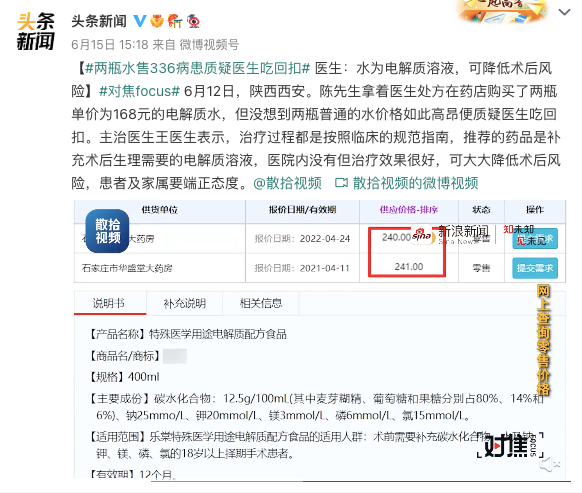Screen dimensions: 582x493
Task: Click the 微博视频号 source link
Action: tap(209, 45)
